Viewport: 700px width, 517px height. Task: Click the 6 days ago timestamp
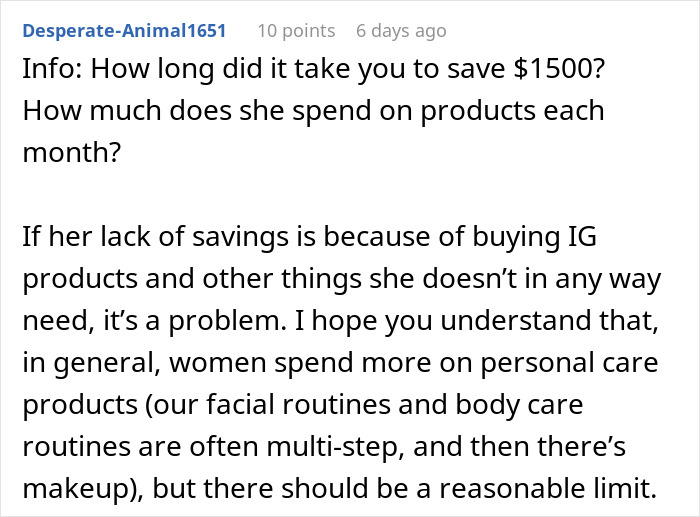click(401, 31)
